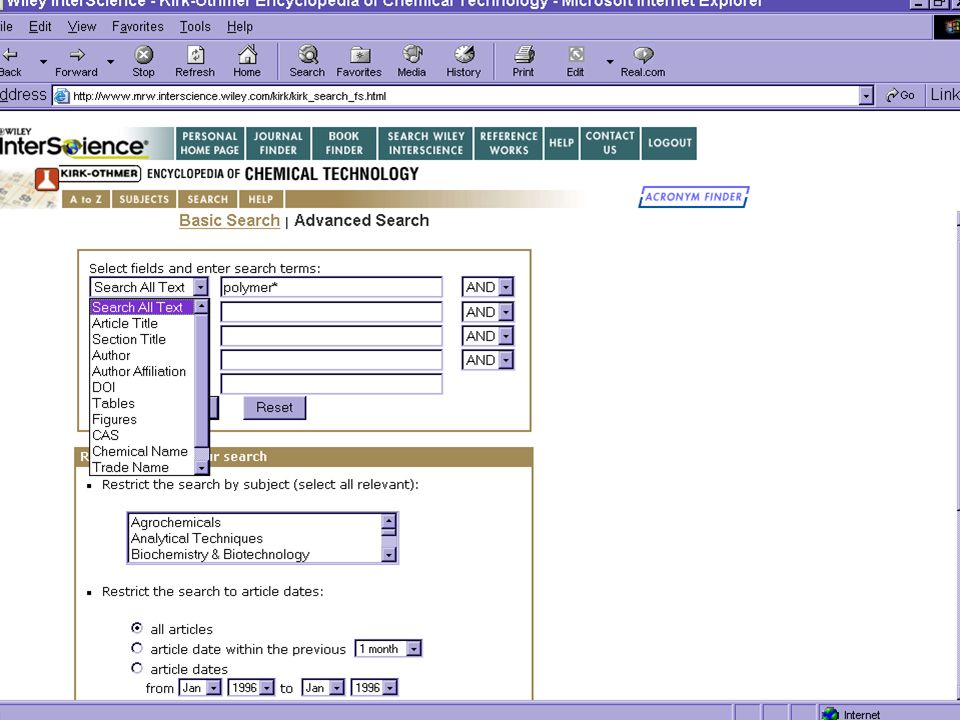Open the Subjects tab
Screen dimensions: 960x720
(x=144, y=200)
